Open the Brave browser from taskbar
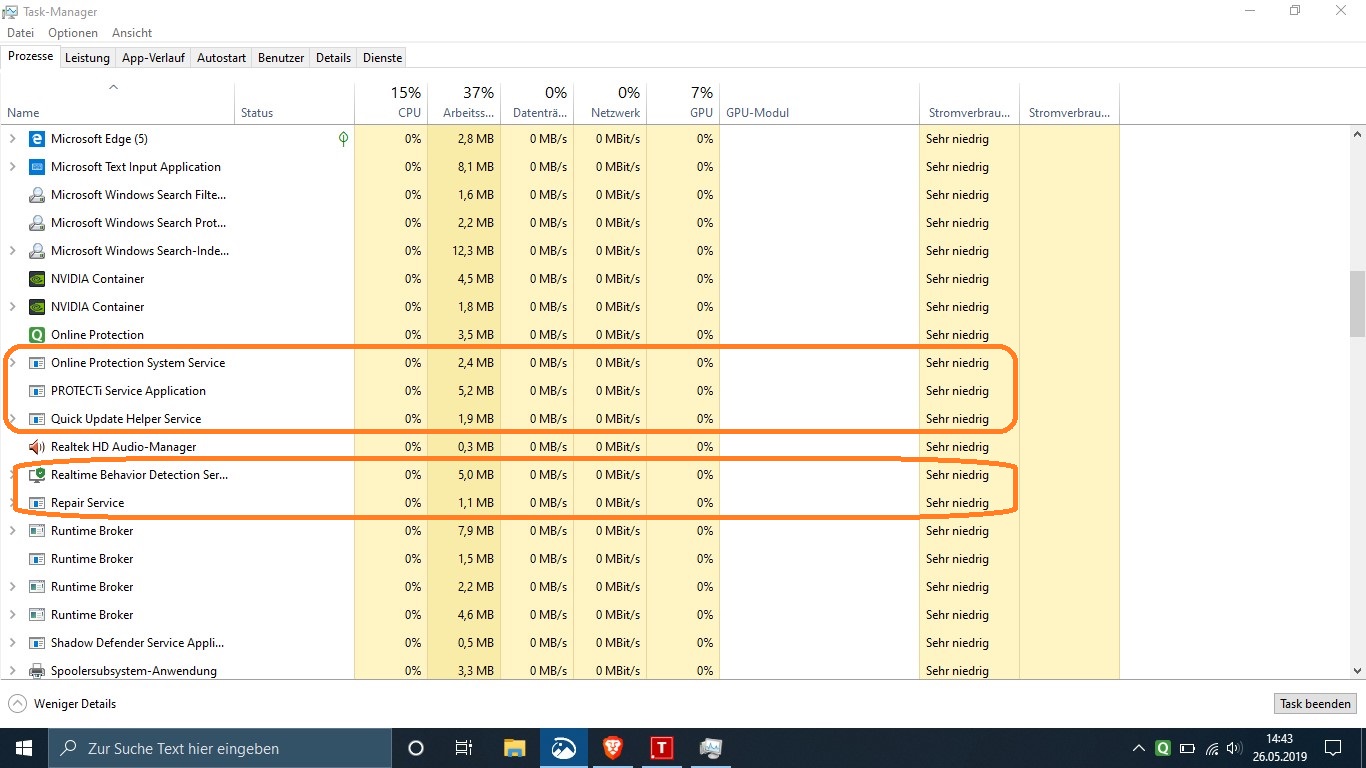Image resolution: width=1366 pixels, height=768 pixels. click(x=612, y=748)
